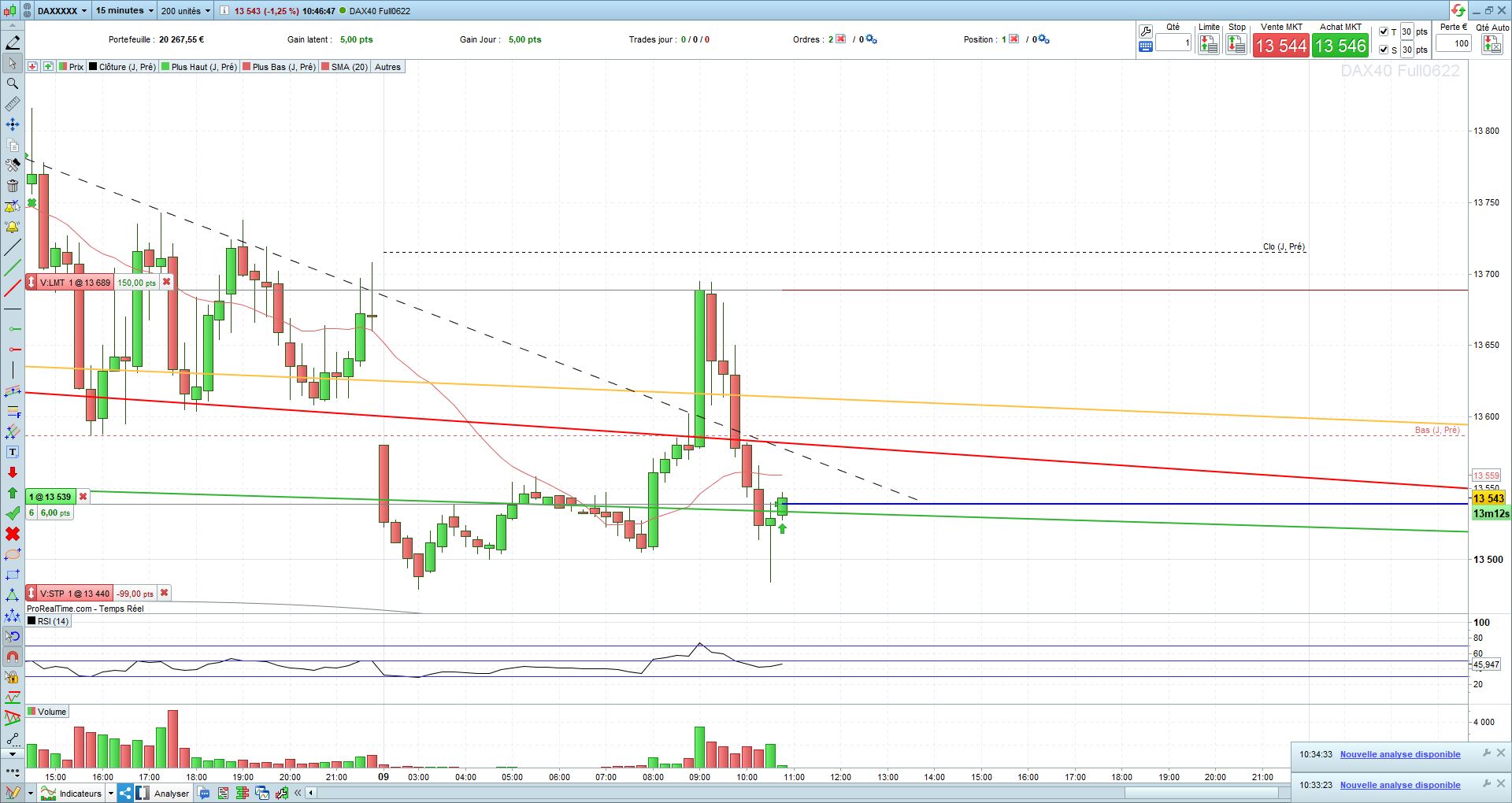Click the red cross tool

point(13,534)
